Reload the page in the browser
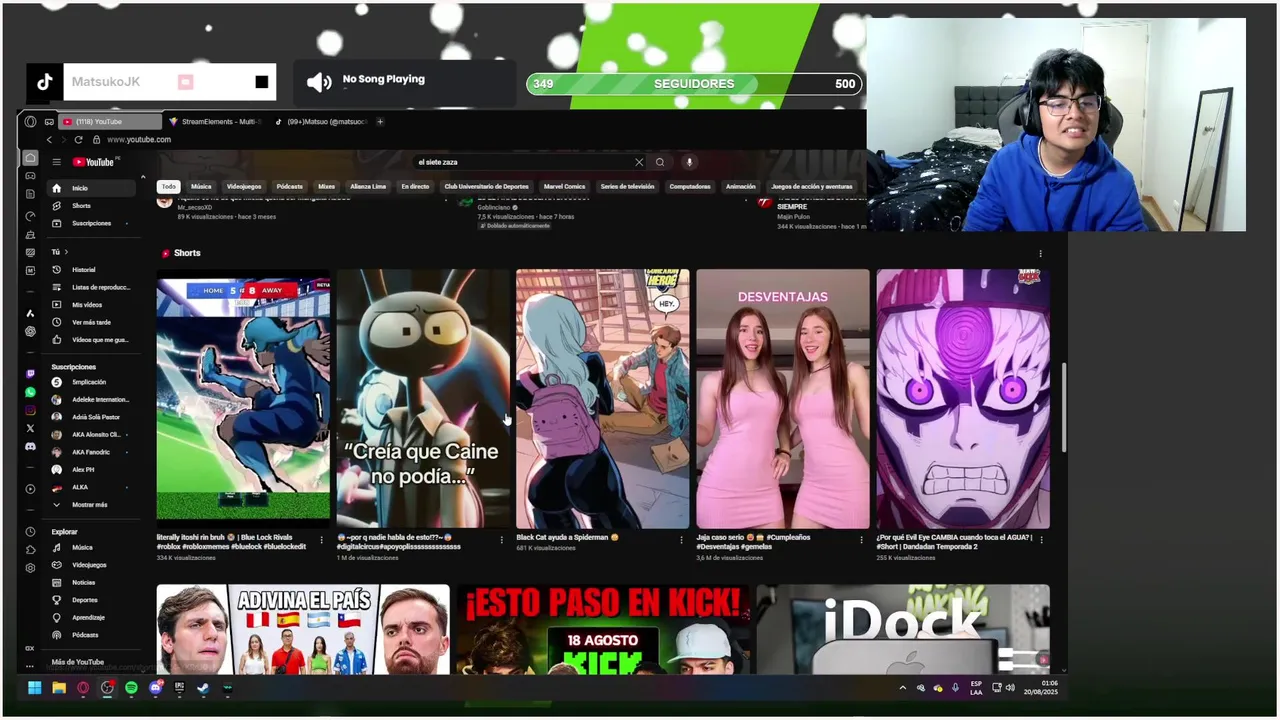 pos(78,139)
